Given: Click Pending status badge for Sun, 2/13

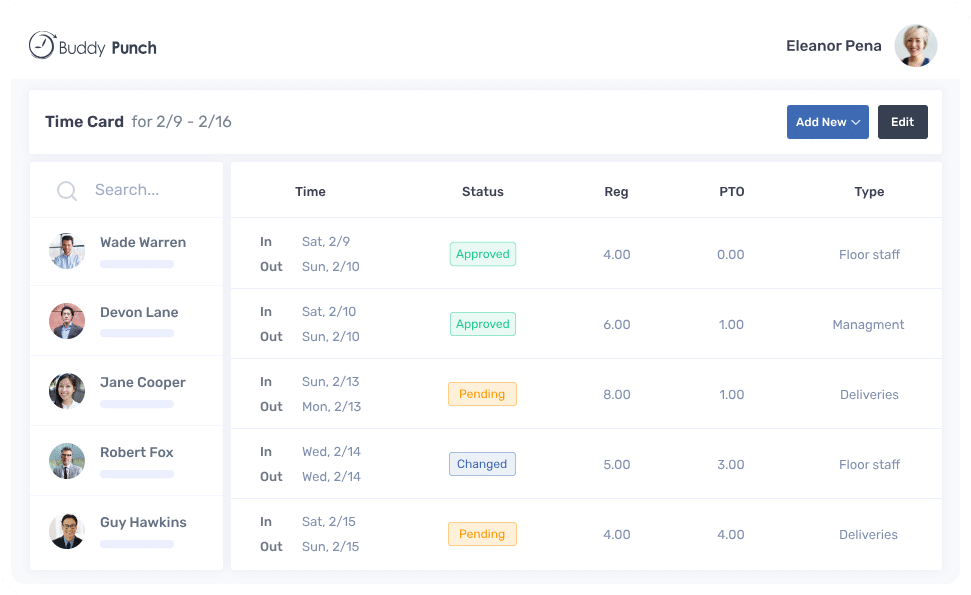Looking at the screenshot, I should 482,394.
